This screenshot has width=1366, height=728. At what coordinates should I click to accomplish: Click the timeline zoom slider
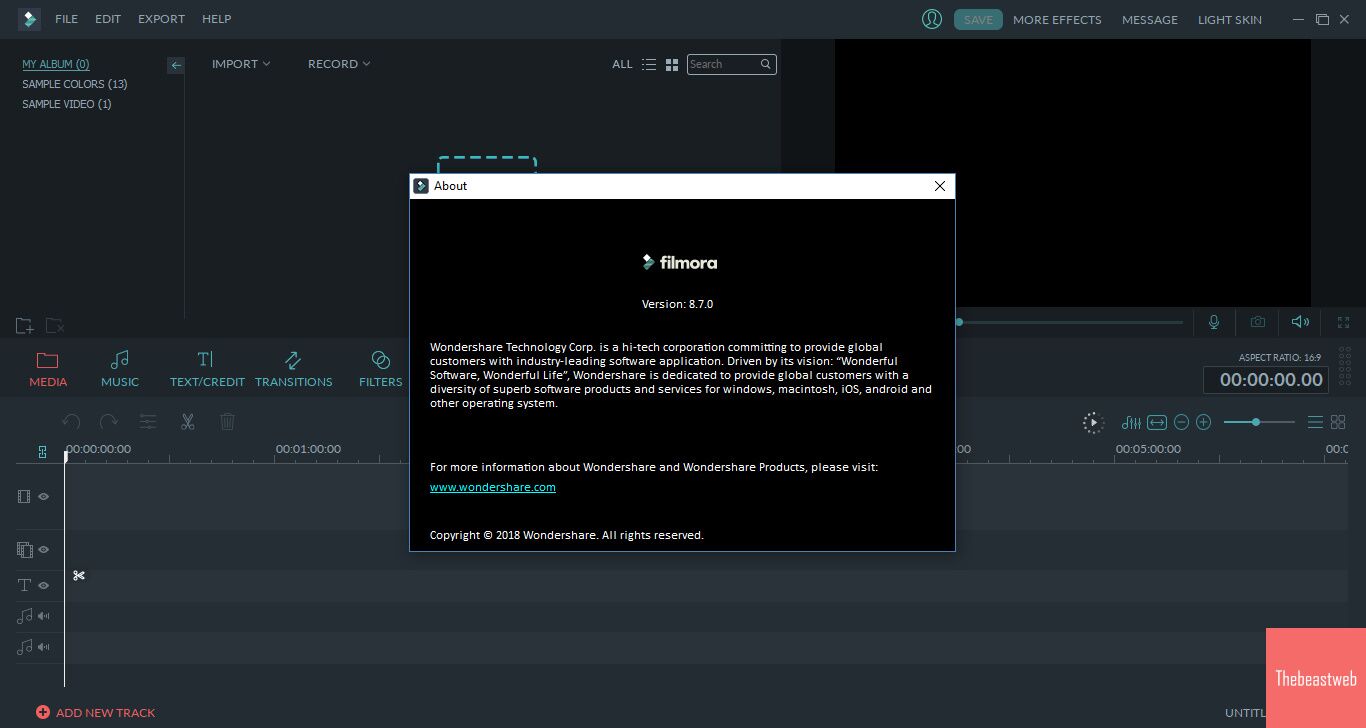[1259, 422]
